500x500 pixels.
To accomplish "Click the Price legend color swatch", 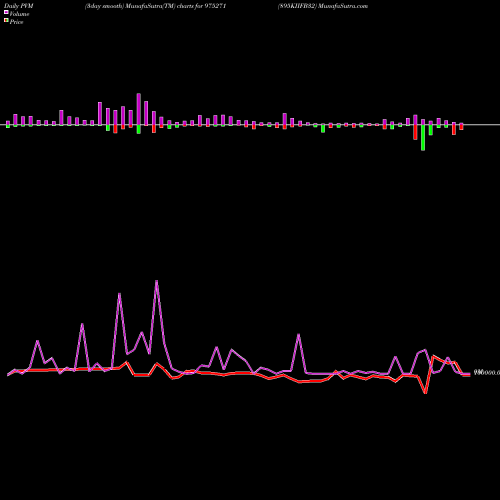I will tap(6, 20).
